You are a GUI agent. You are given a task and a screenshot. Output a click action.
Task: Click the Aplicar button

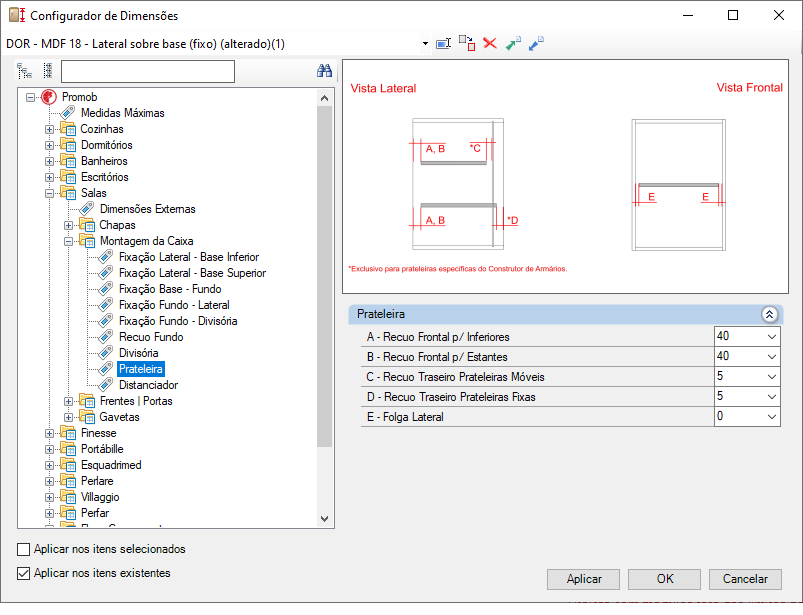[x=584, y=579]
